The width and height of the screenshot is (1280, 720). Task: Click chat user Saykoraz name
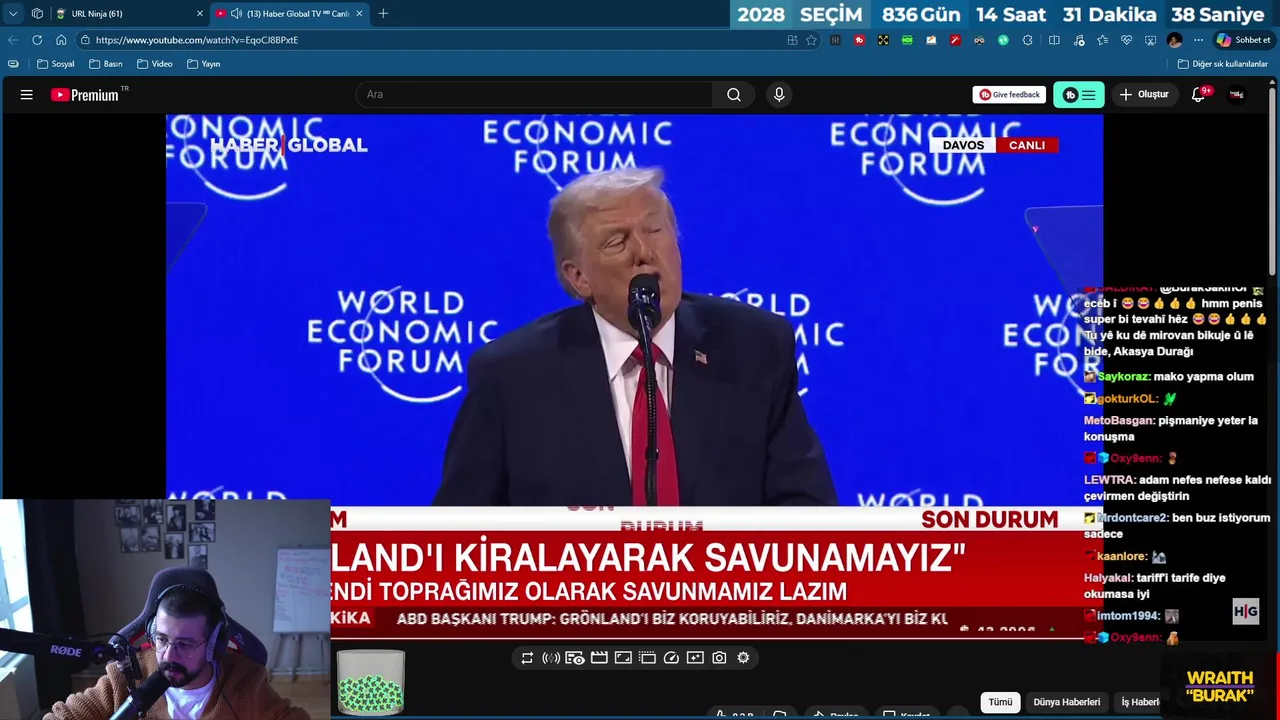pos(1123,377)
